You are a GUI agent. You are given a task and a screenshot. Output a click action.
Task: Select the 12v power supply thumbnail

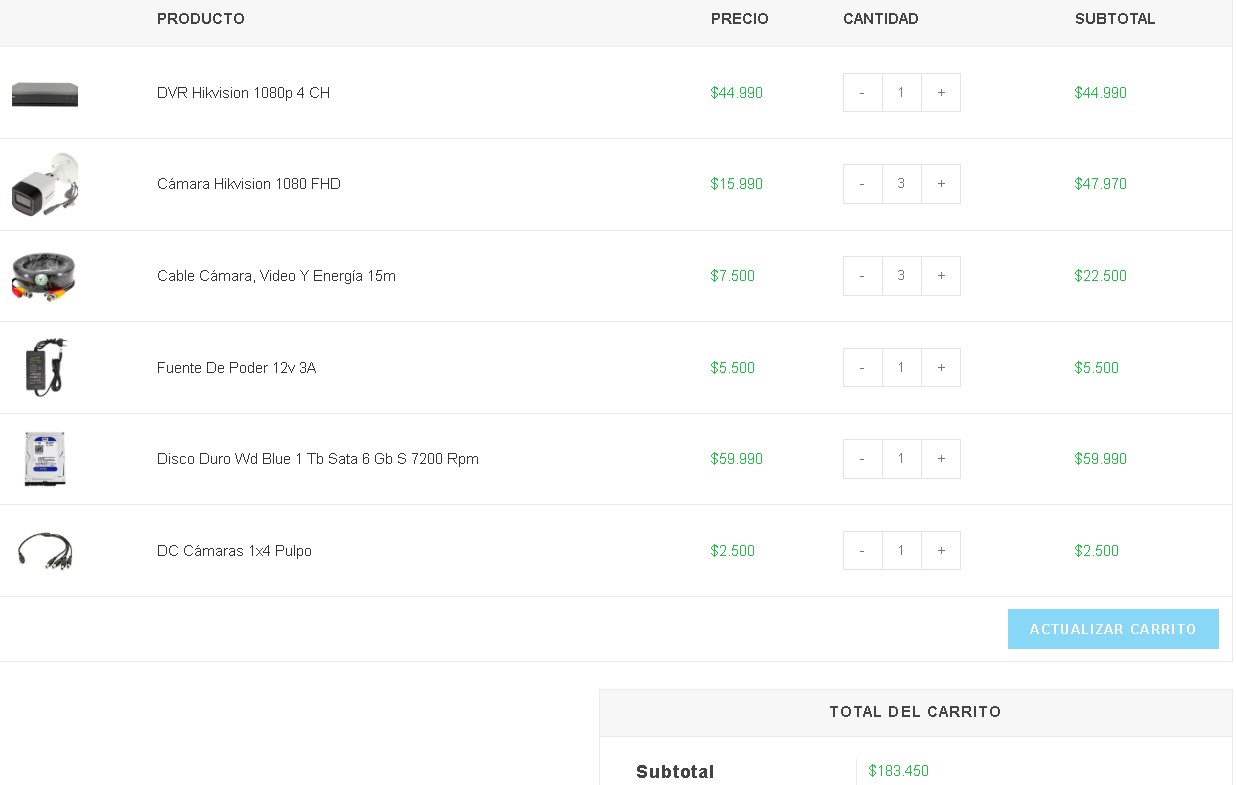click(x=45, y=367)
